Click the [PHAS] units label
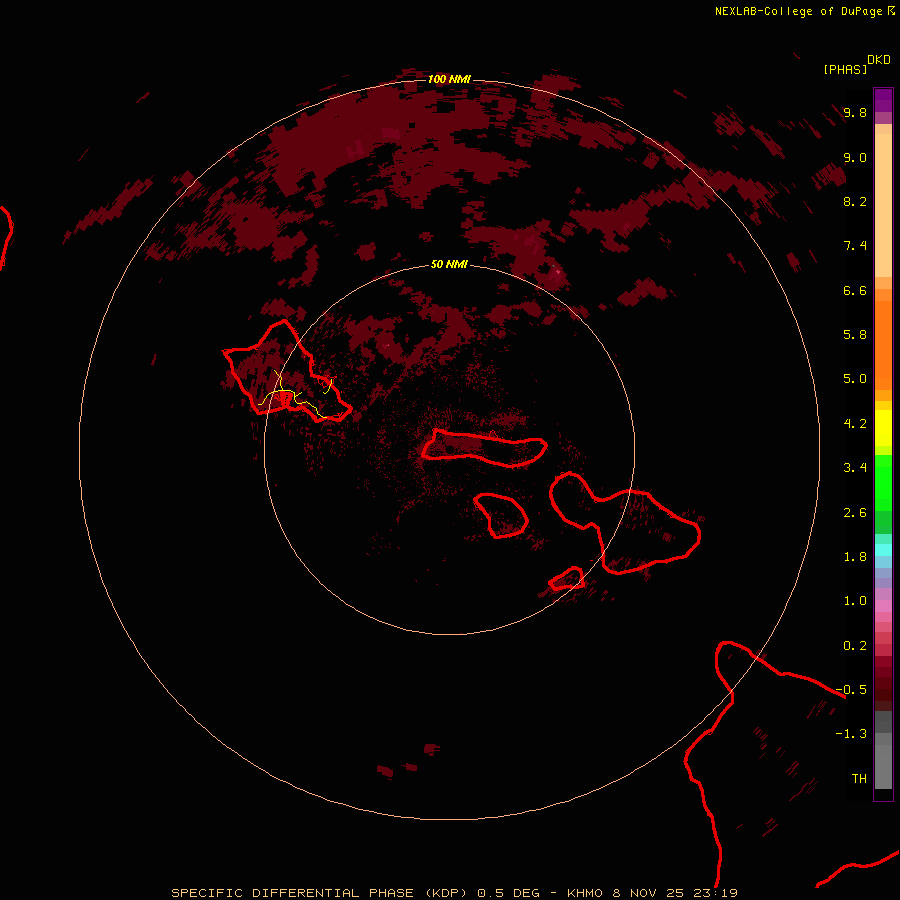The image size is (900, 900). [845, 69]
